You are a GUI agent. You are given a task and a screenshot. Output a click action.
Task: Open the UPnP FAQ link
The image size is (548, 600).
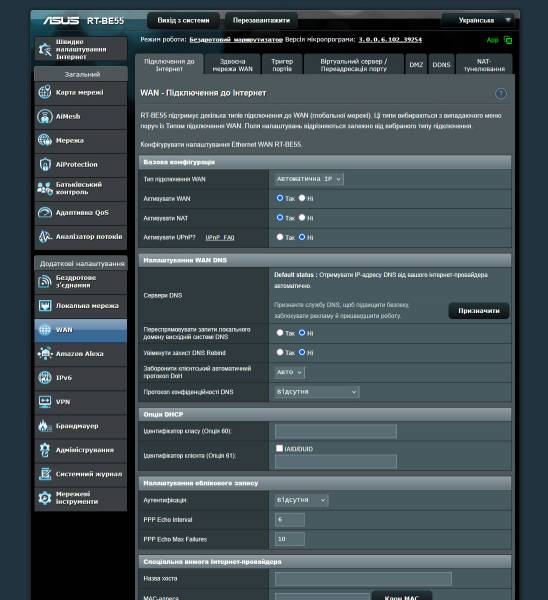coord(220,238)
